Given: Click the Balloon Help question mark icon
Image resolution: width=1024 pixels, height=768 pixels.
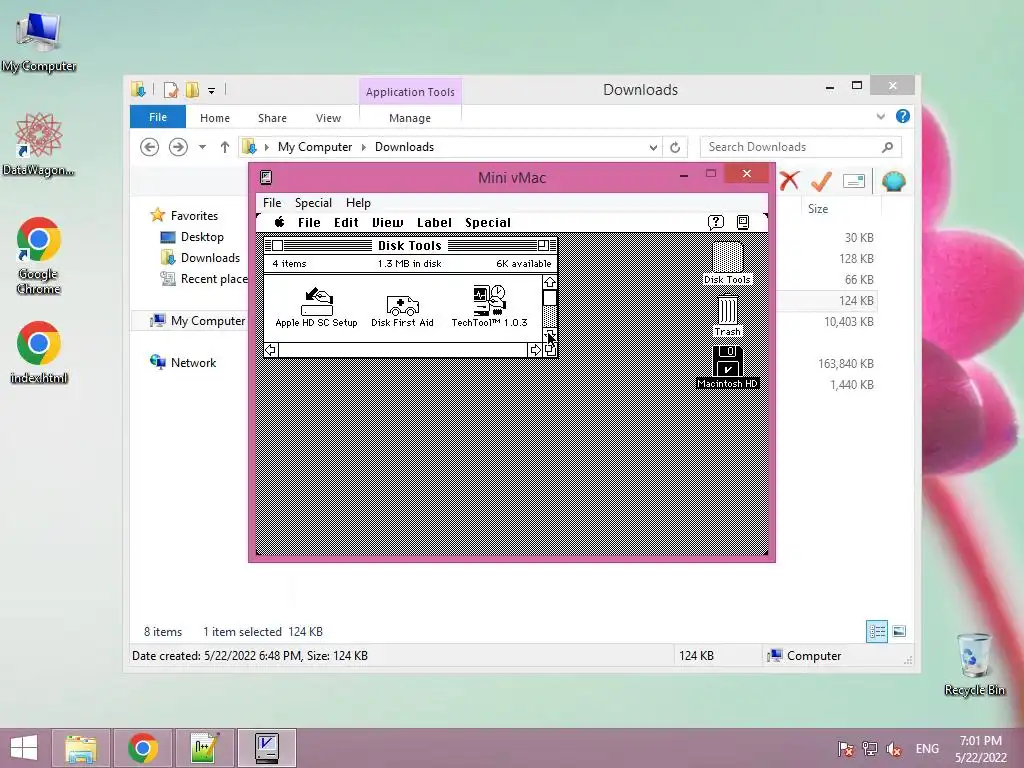Looking at the screenshot, I should pyautogui.click(x=716, y=222).
